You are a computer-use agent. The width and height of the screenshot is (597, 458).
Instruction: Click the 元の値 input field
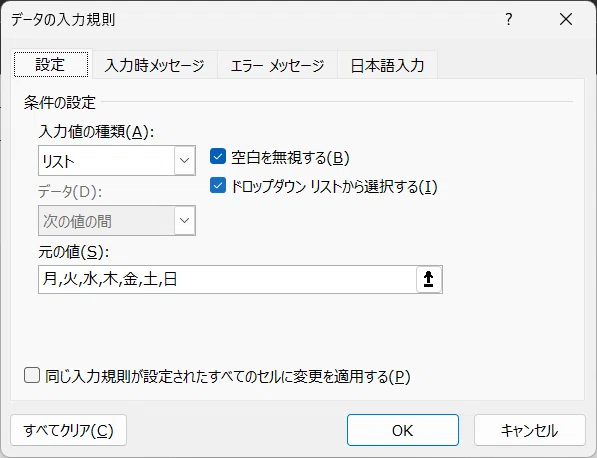coord(227,279)
